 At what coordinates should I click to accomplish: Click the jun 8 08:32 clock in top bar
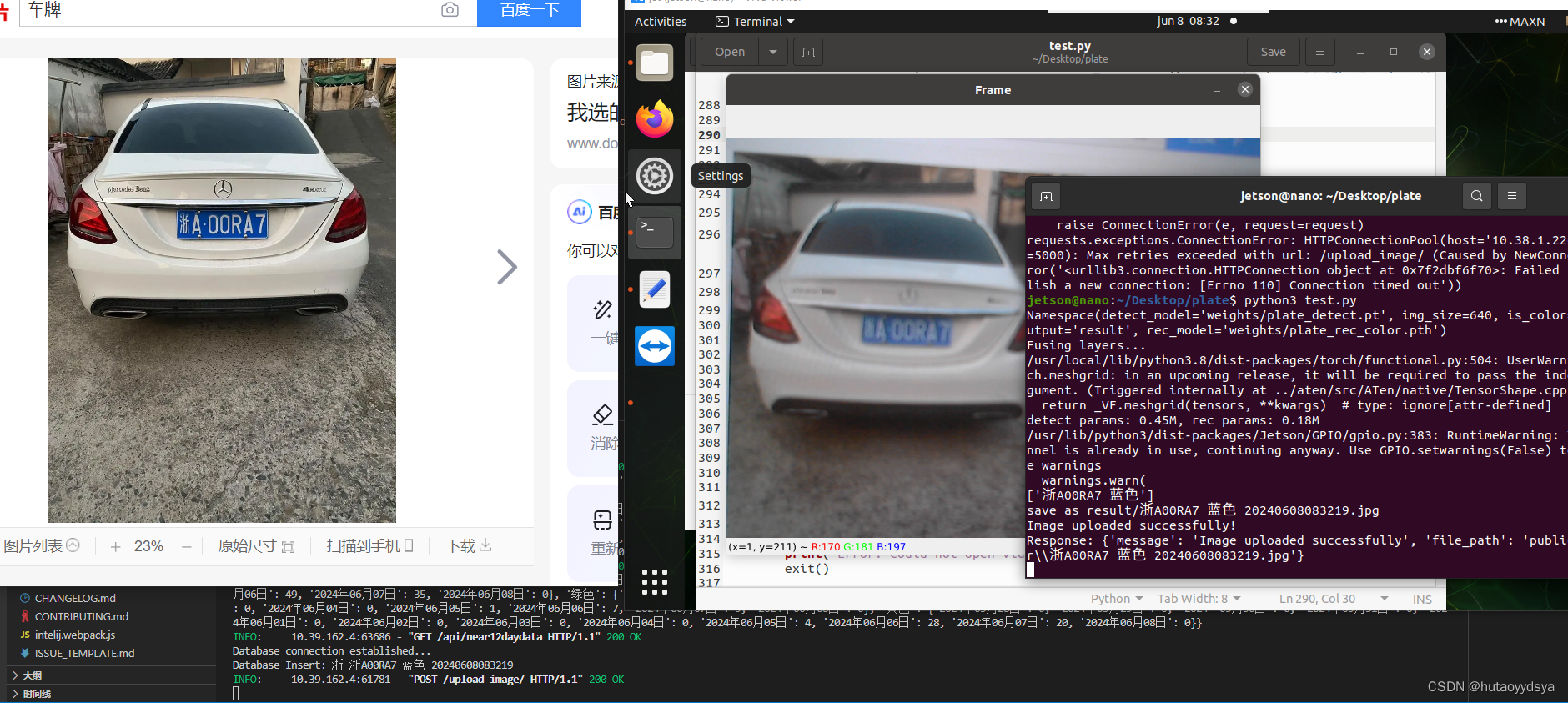coord(1188,21)
